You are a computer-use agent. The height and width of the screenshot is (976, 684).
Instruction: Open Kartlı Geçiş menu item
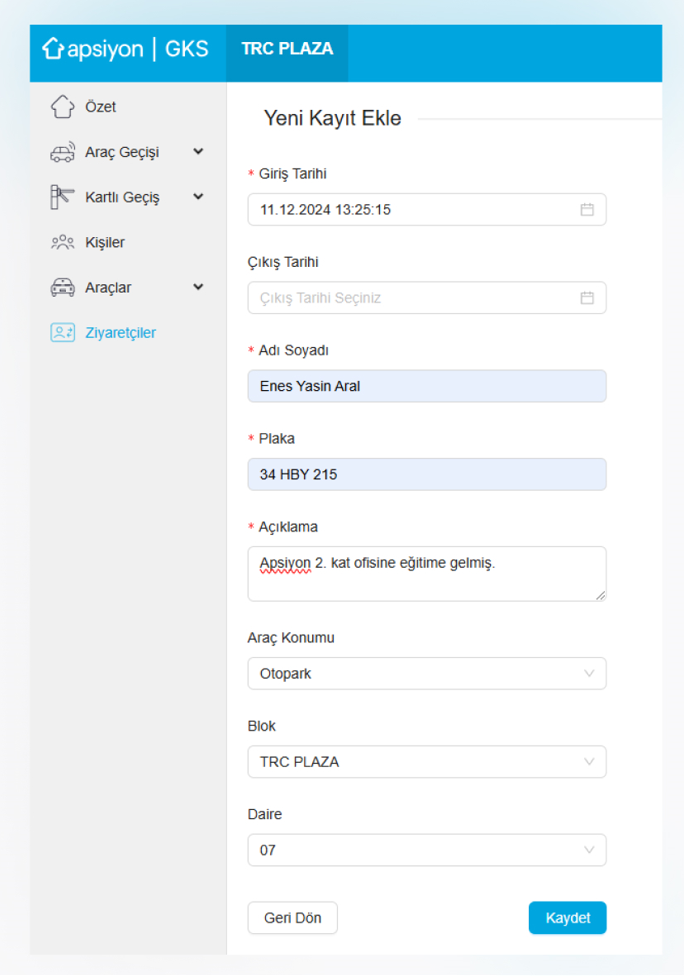point(122,197)
